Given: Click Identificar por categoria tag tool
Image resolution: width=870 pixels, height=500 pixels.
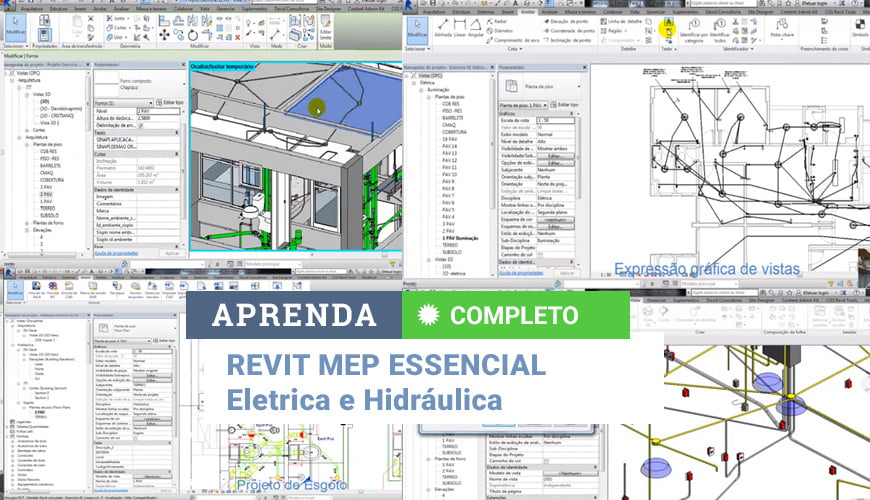Looking at the screenshot, I should [694, 30].
